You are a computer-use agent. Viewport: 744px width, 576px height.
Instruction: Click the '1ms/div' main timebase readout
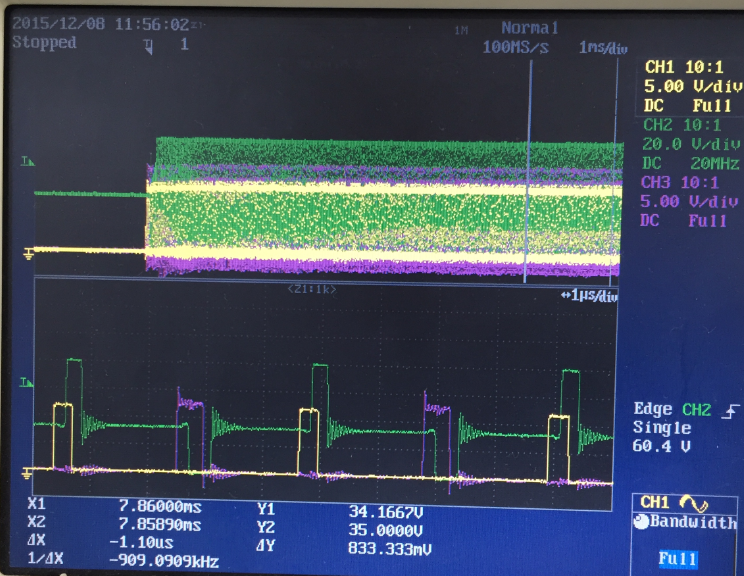point(603,47)
